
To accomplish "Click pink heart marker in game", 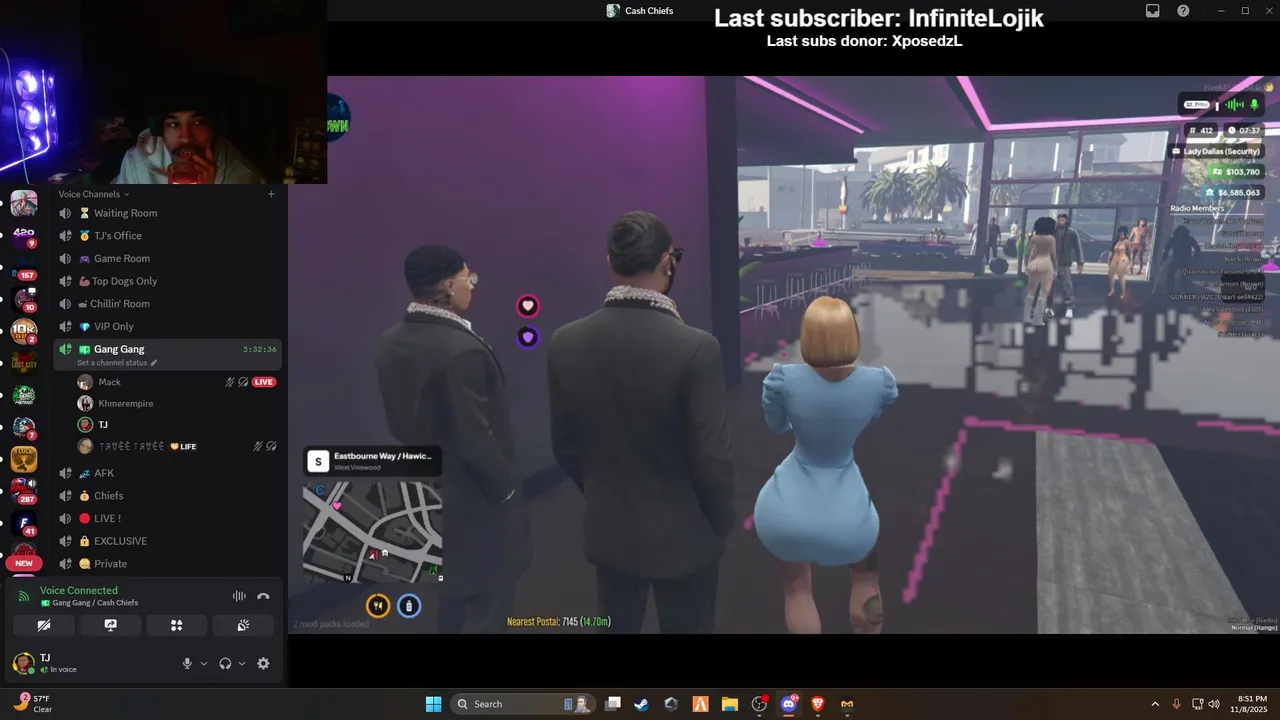I will tap(528, 306).
